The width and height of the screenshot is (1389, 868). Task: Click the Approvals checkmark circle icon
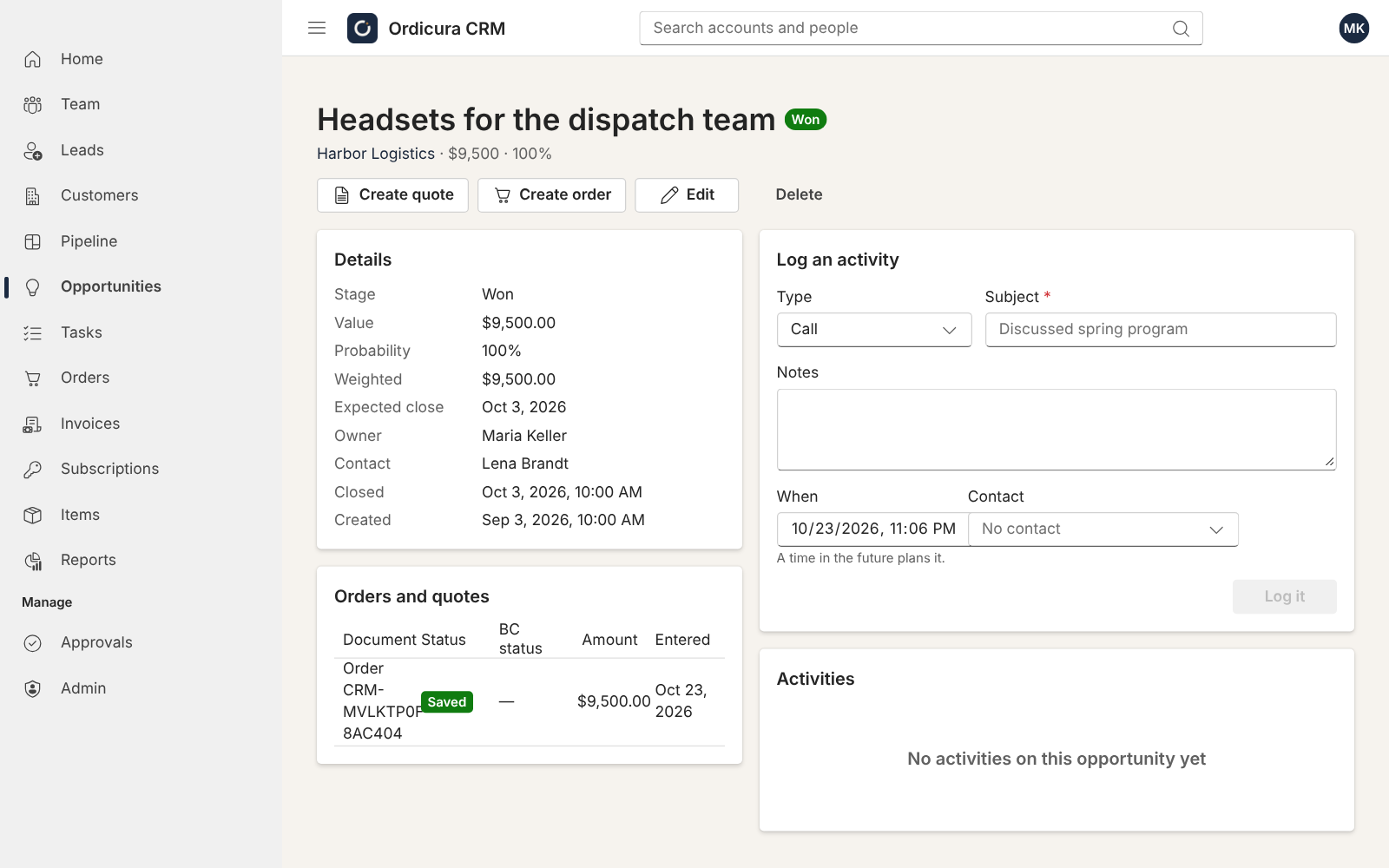[33, 643]
